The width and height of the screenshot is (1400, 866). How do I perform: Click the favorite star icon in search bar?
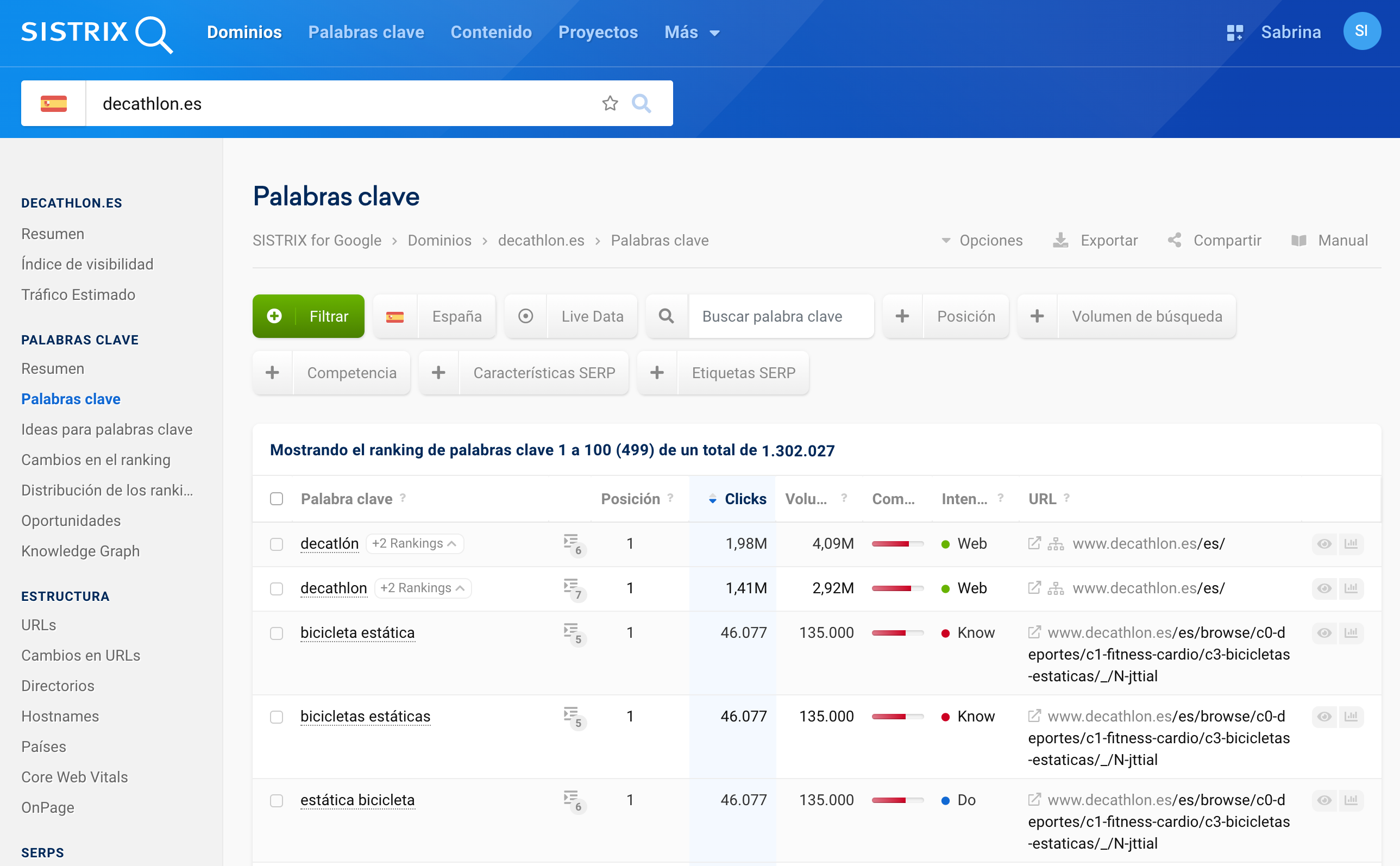[x=610, y=103]
